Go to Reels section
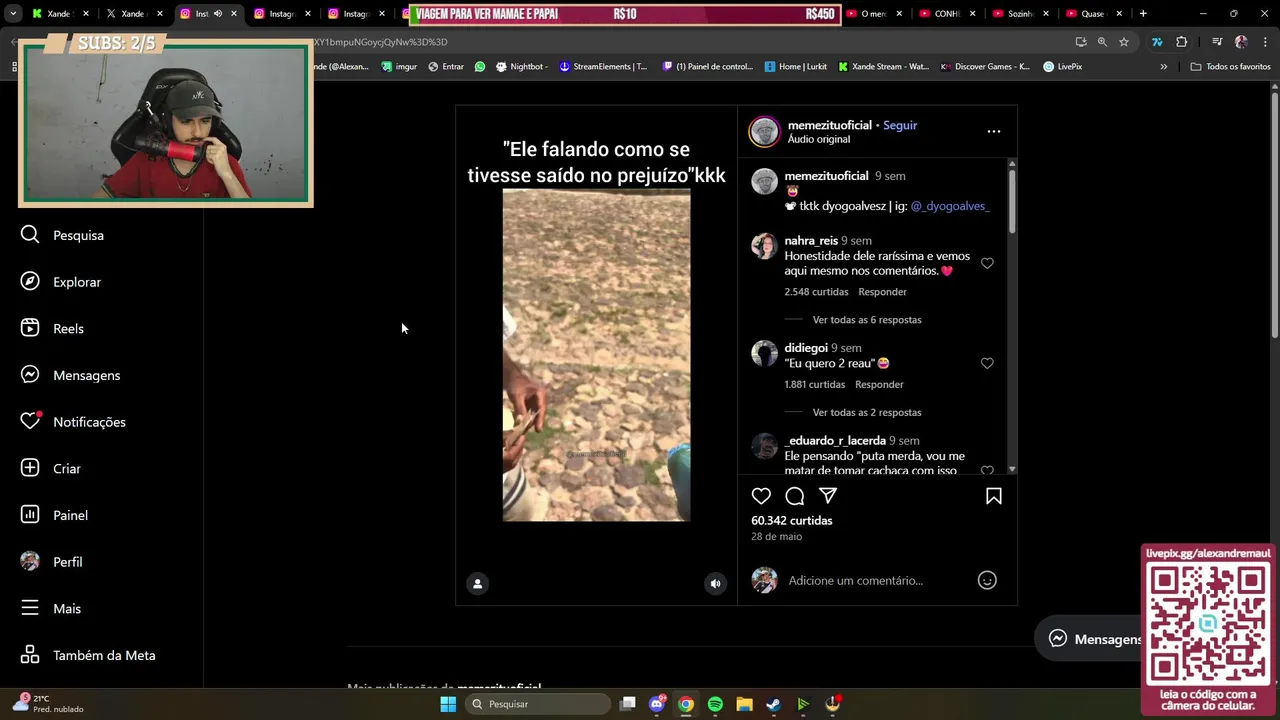The width and height of the screenshot is (1280, 720). (x=52, y=328)
